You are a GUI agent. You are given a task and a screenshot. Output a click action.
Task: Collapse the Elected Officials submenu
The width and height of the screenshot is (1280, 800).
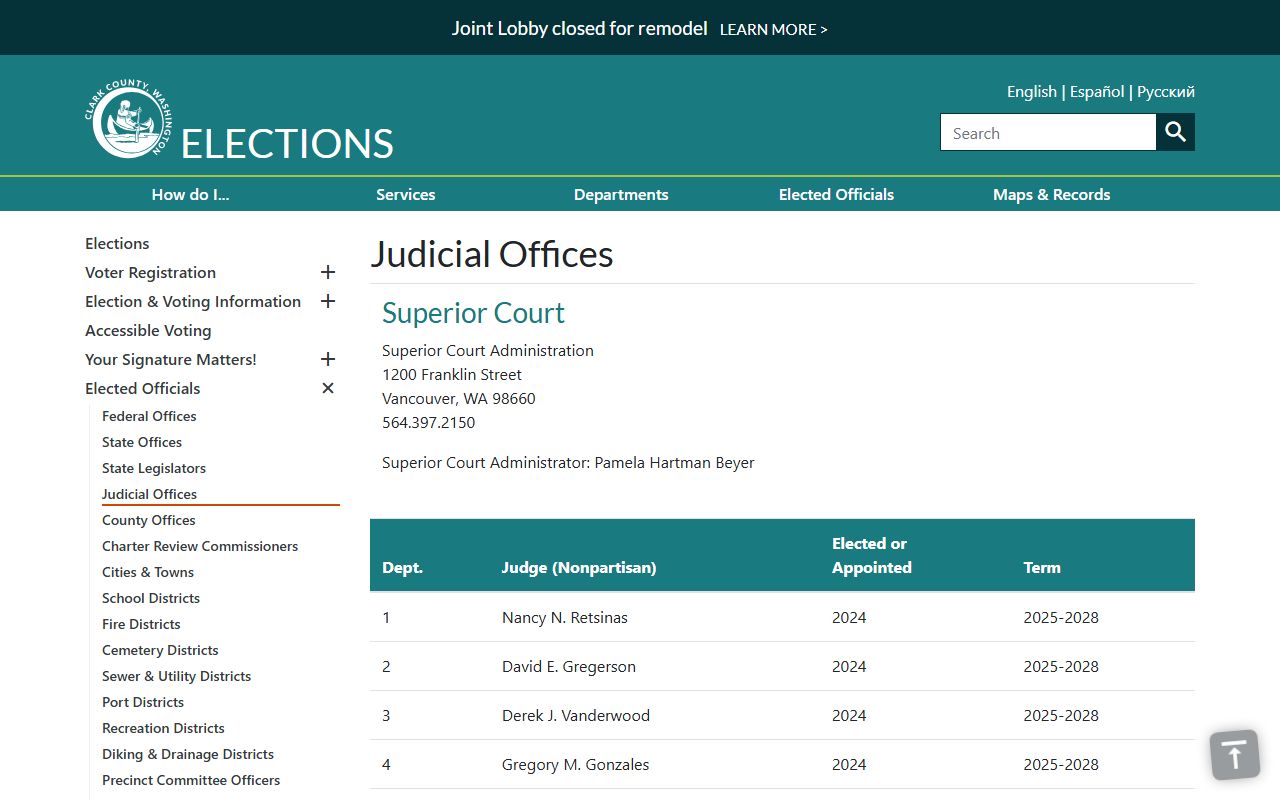pos(327,388)
